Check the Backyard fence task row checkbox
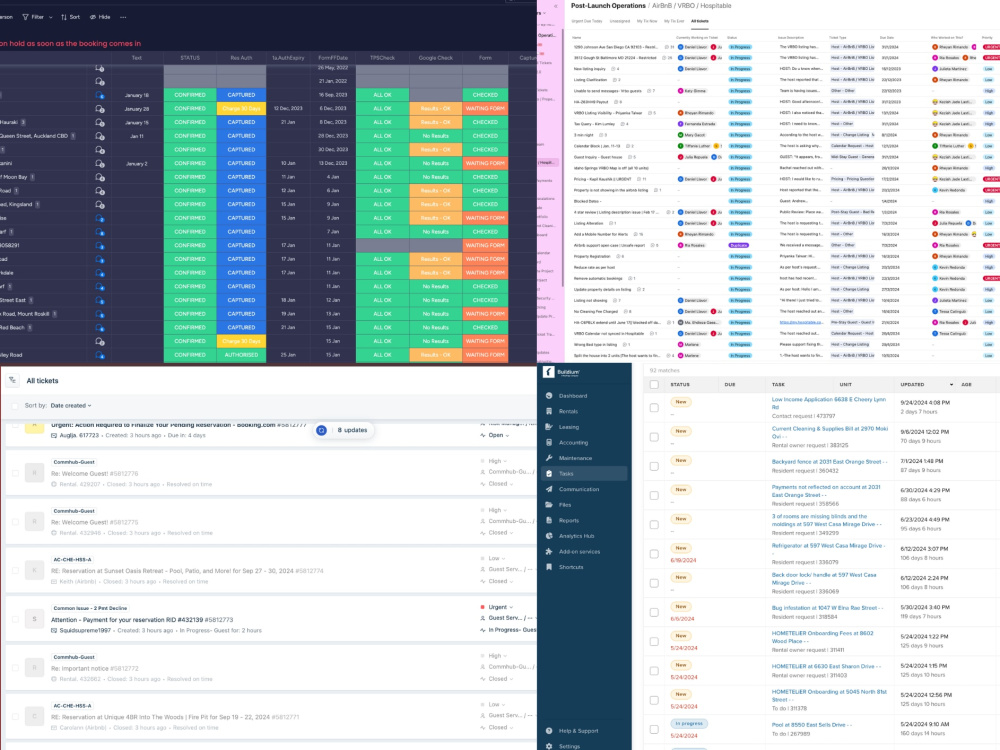The height and width of the screenshot is (750, 1000). coord(654,466)
